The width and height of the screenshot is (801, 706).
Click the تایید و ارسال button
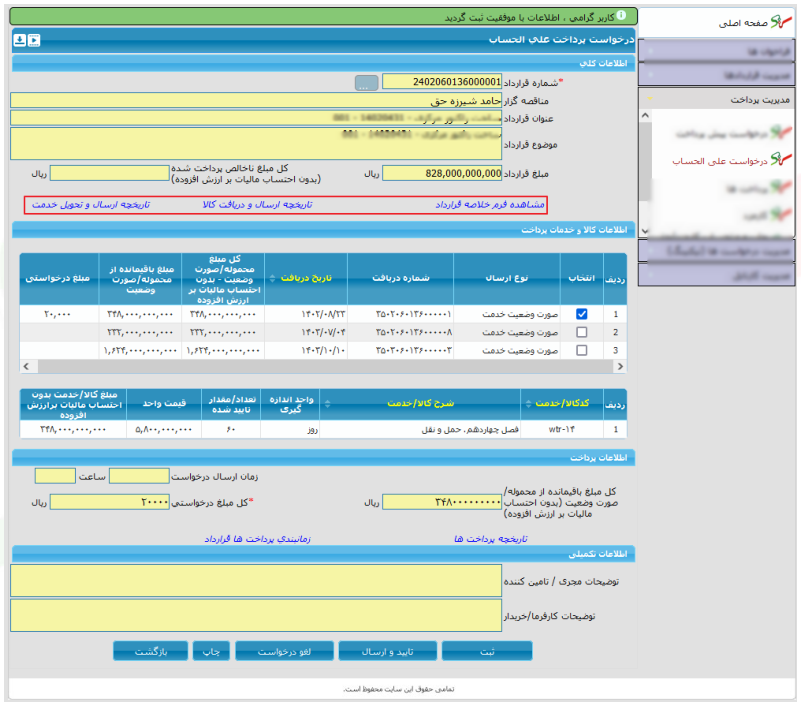[388, 651]
